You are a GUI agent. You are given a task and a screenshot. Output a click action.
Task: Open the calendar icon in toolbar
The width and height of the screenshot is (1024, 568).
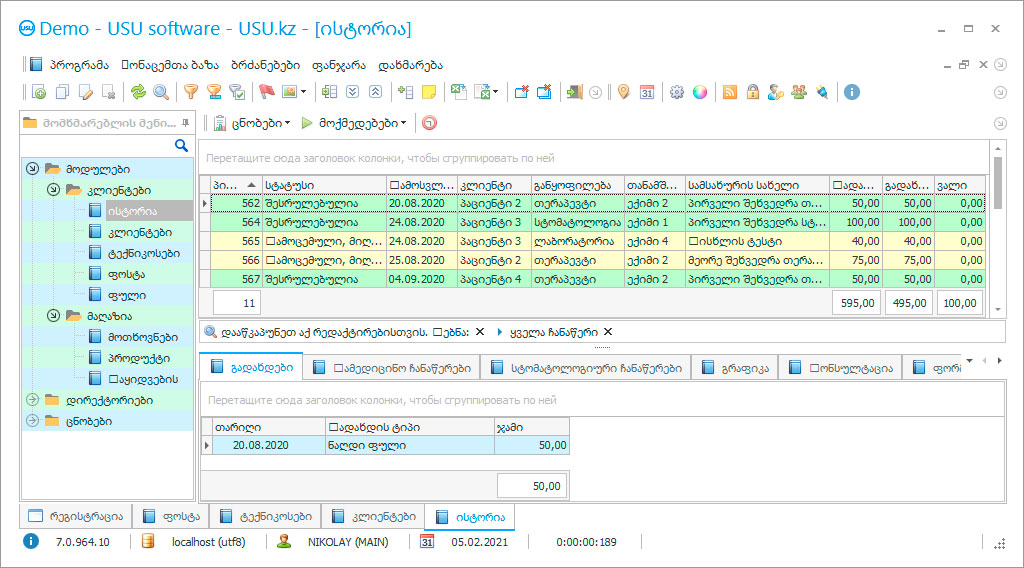coord(647,92)
